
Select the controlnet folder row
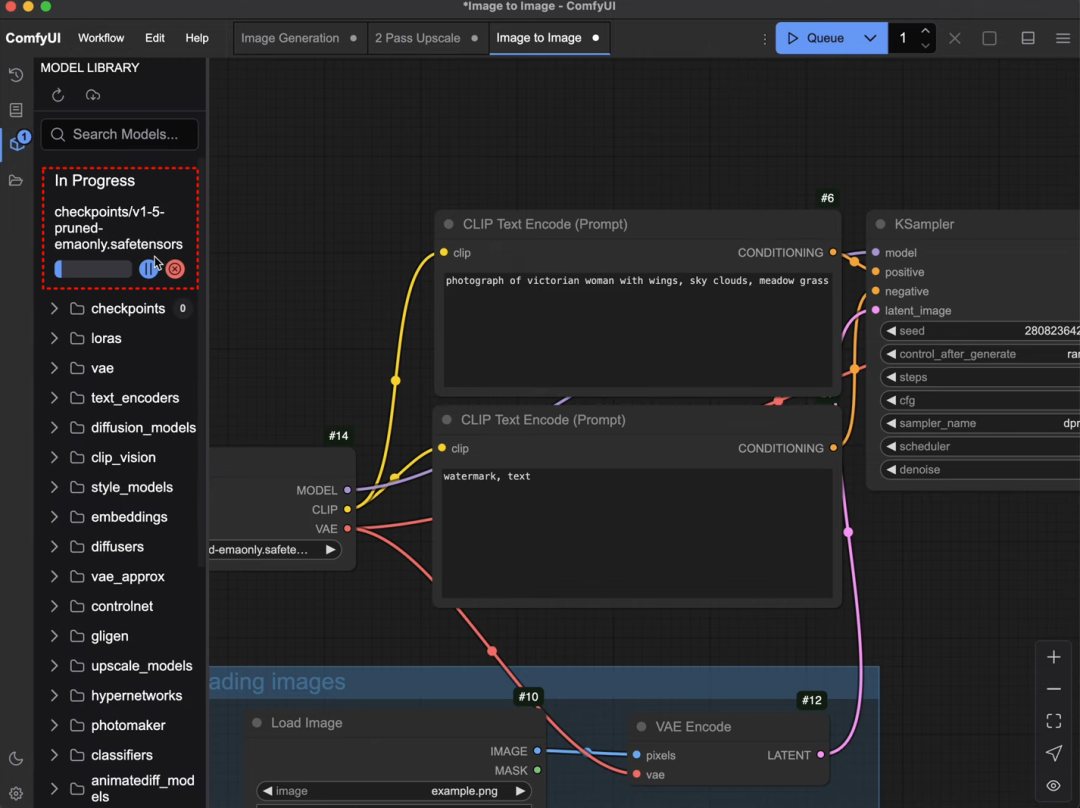tap(120, 606)
